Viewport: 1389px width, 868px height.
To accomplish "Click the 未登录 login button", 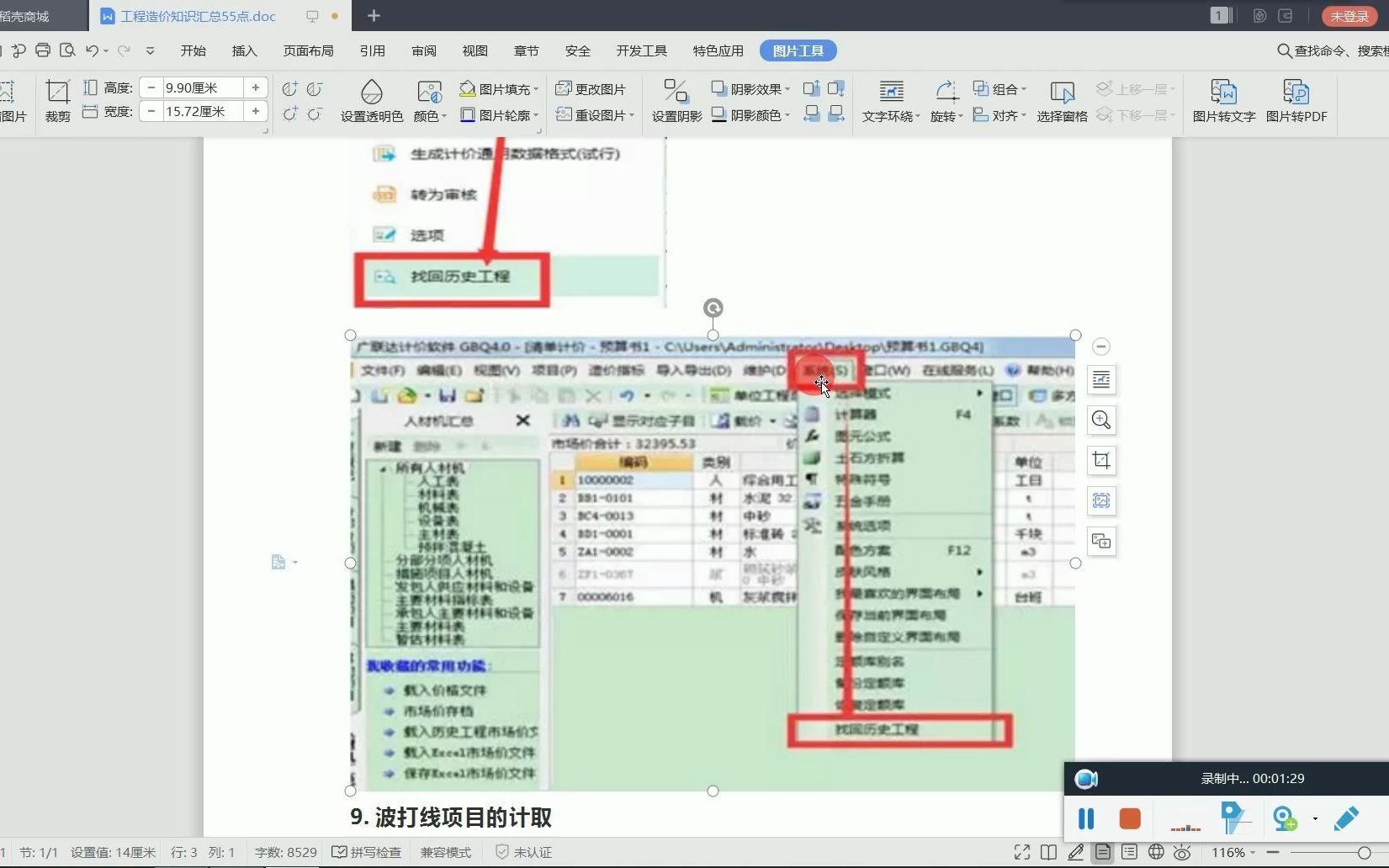I will point(1349,16).
